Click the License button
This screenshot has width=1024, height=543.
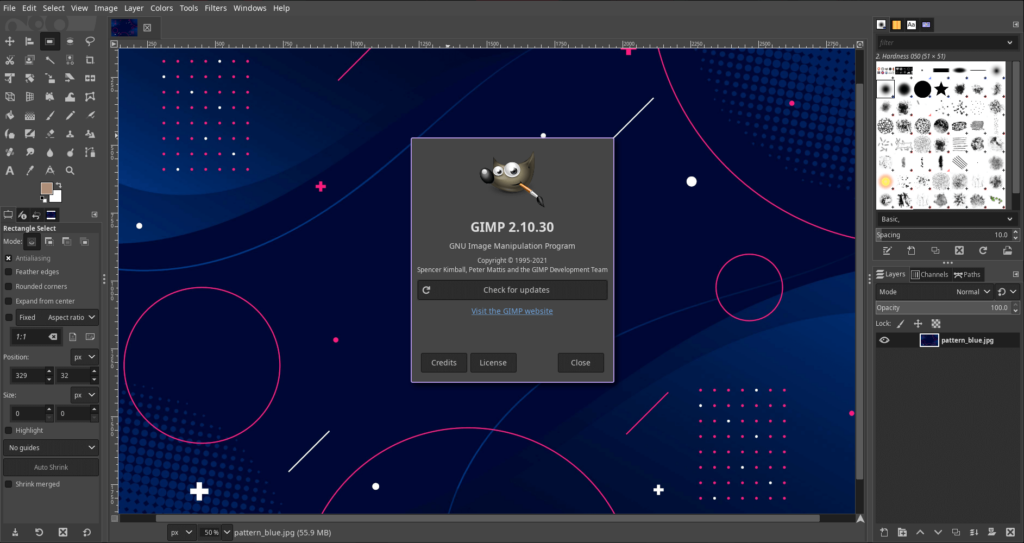tap(493, 363)
